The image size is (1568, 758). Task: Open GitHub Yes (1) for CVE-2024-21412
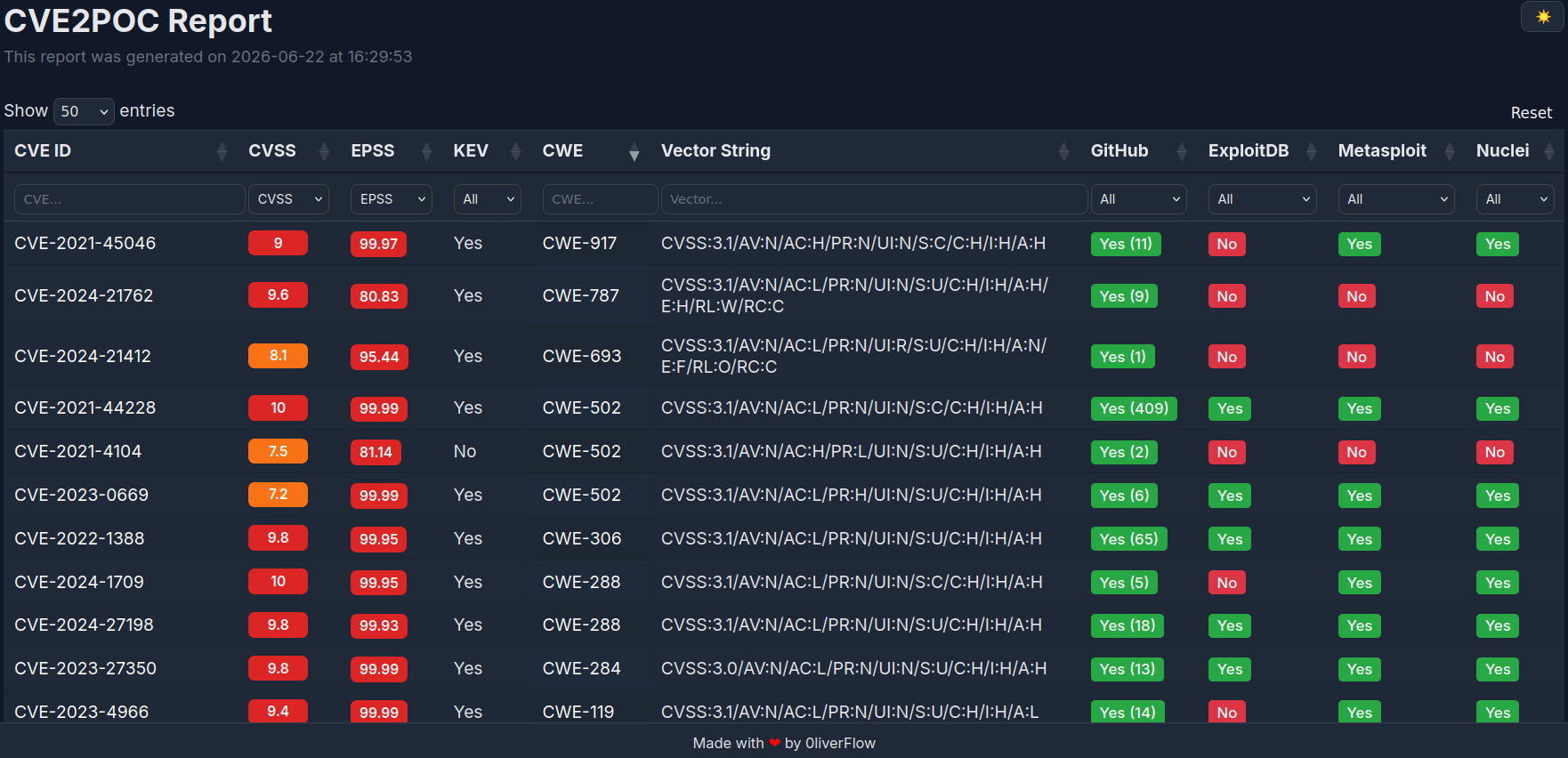(1122, 357)
